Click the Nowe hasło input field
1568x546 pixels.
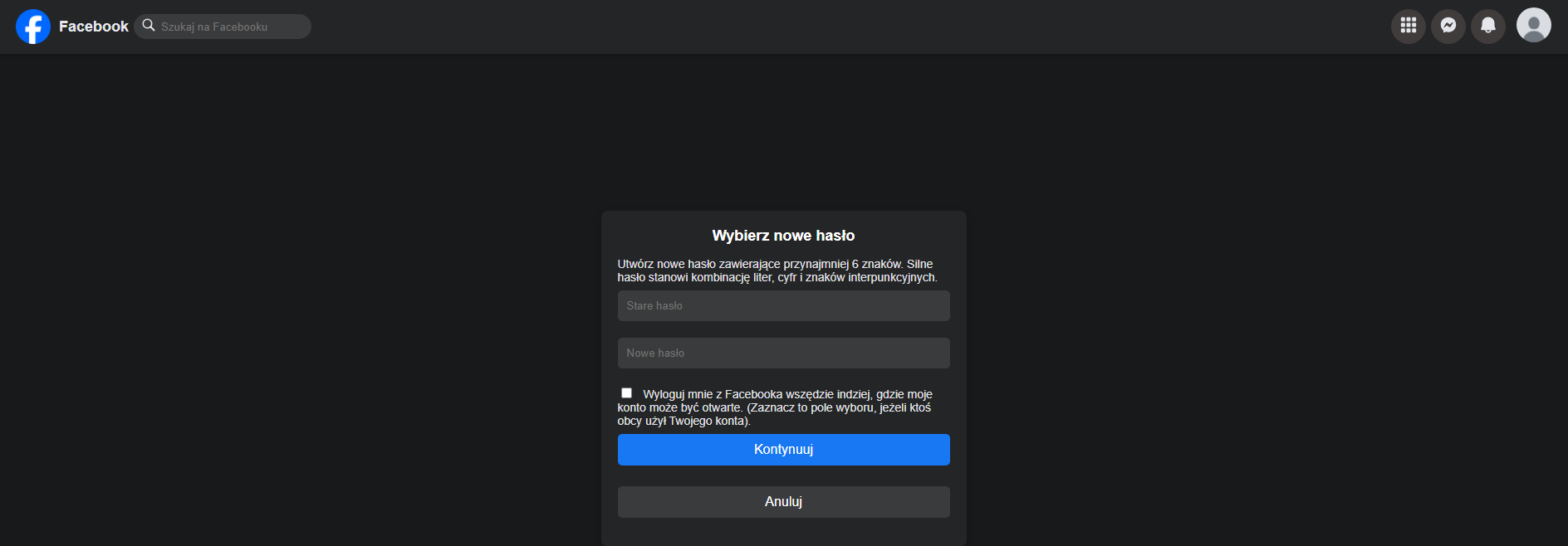pos(783,353)
